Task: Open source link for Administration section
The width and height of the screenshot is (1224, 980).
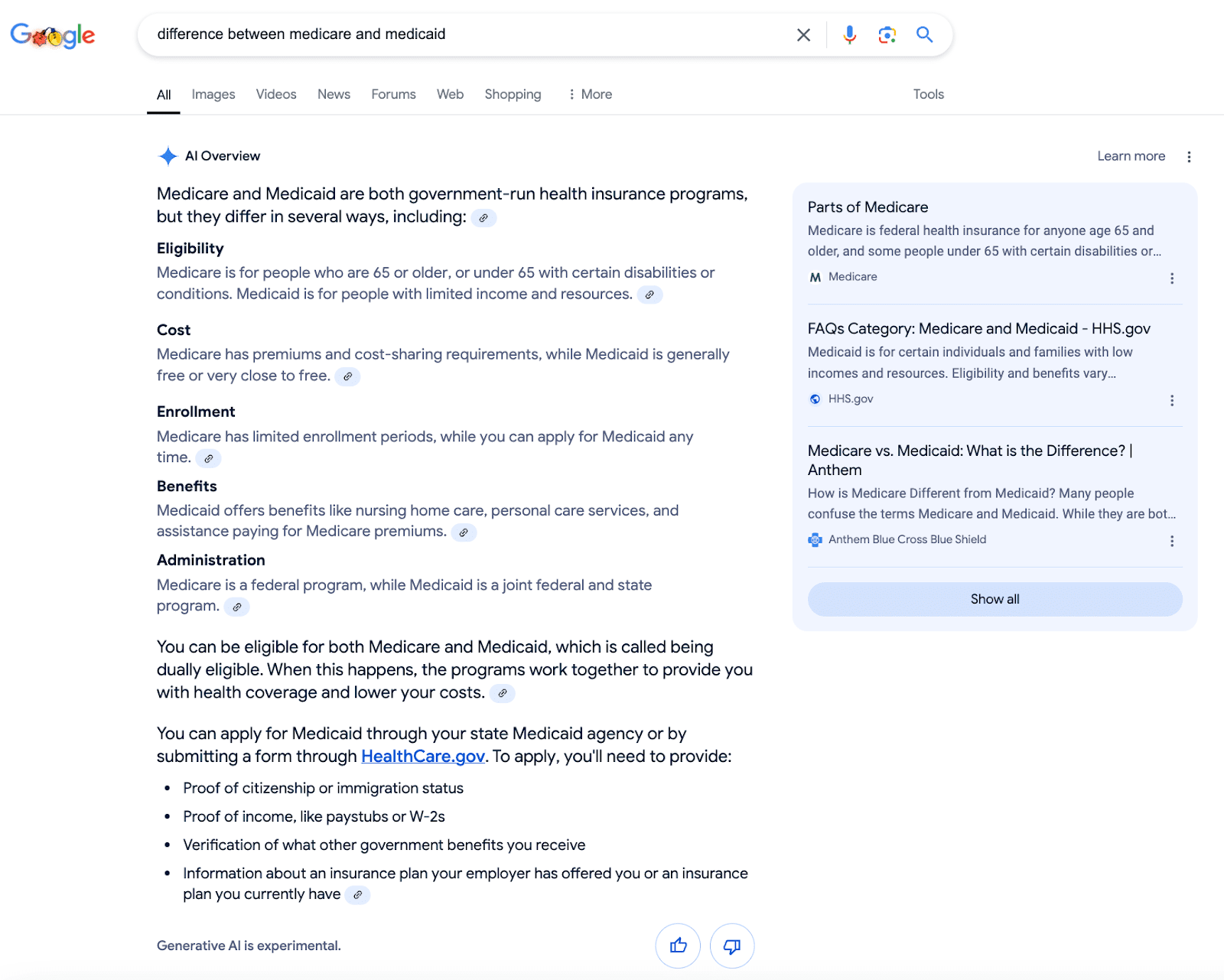Action: (x=237, y=607)
